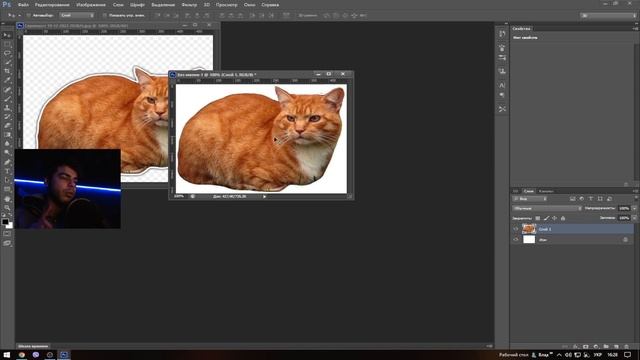Select the History Brush tool
The height and width of the screenshot is (360, 640).
pyautogui.click(x=7, y=117)
